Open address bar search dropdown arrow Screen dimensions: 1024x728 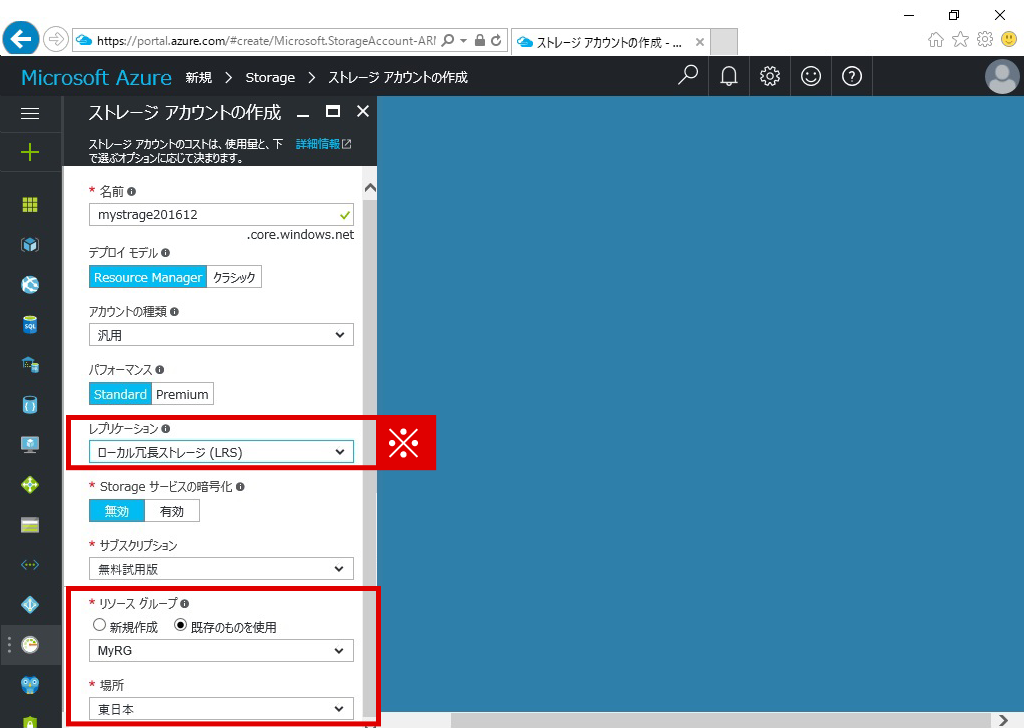point(463,40)
